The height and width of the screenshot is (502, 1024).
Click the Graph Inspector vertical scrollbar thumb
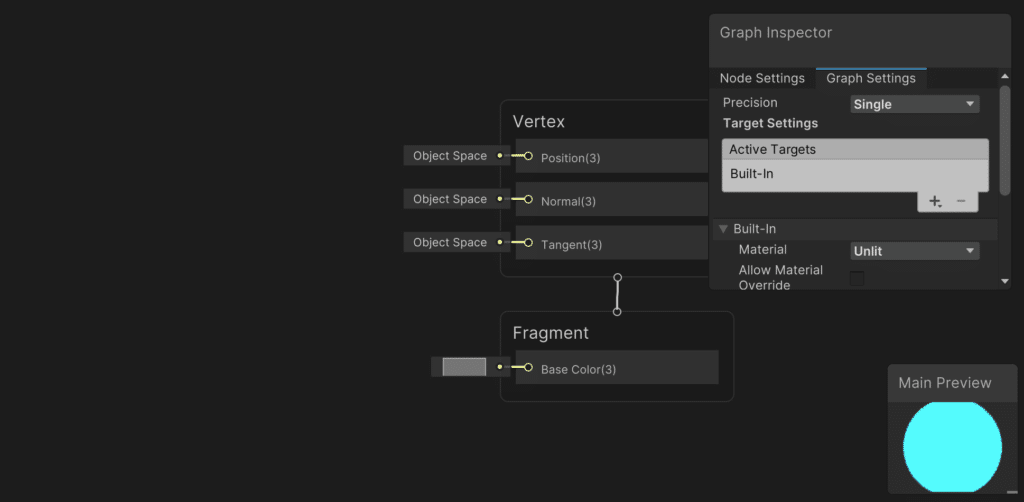tap(1005, 140)
